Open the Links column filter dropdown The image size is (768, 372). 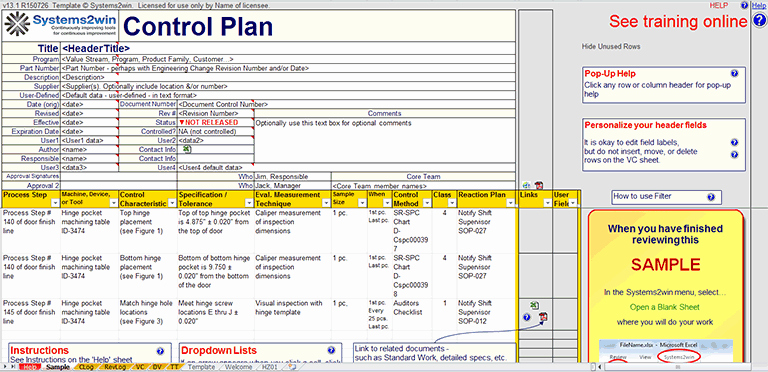pyautogui.click(x=548, y=203)
